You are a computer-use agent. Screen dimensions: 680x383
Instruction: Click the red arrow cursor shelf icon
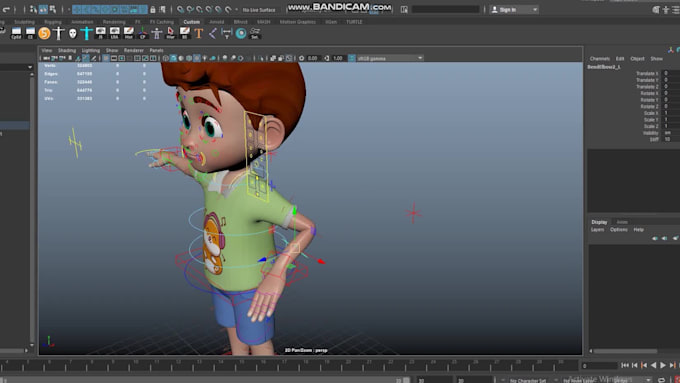(x=170, y=33)
